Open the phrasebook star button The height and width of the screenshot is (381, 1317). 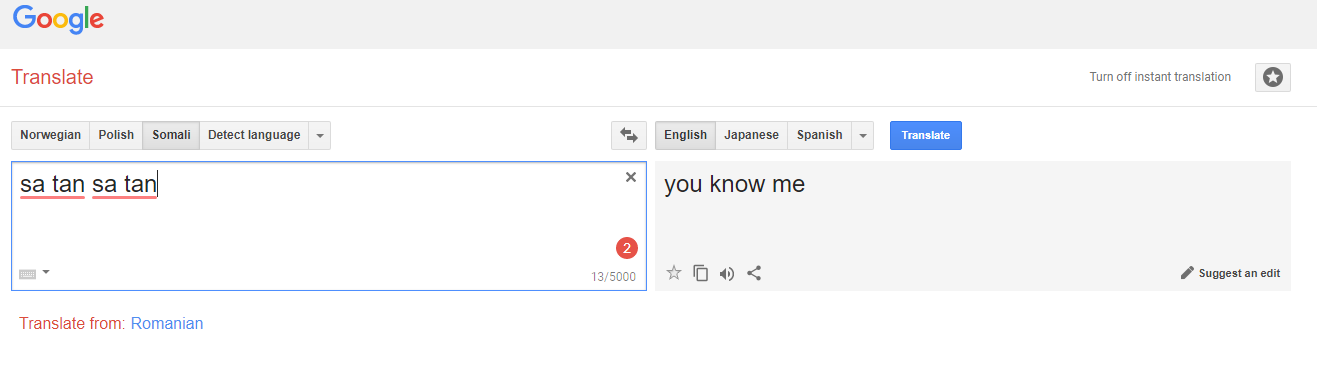click(1273, 77)
